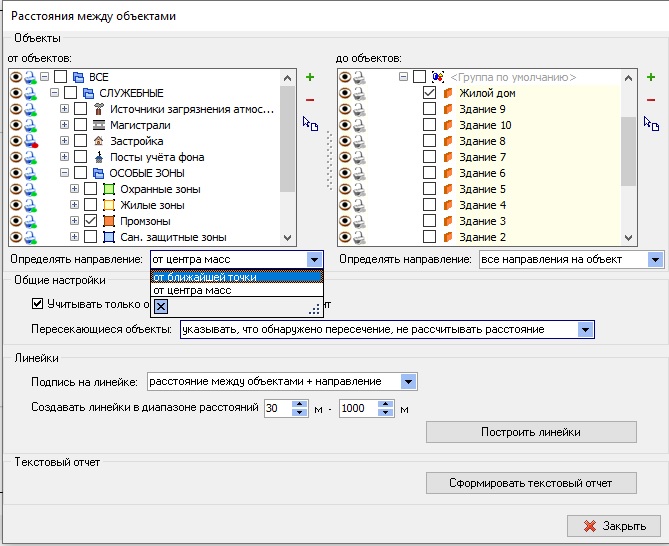Click the Посты учёта фона icon
The height and width of the screenshot is (546, 669).
click(99, 157)
